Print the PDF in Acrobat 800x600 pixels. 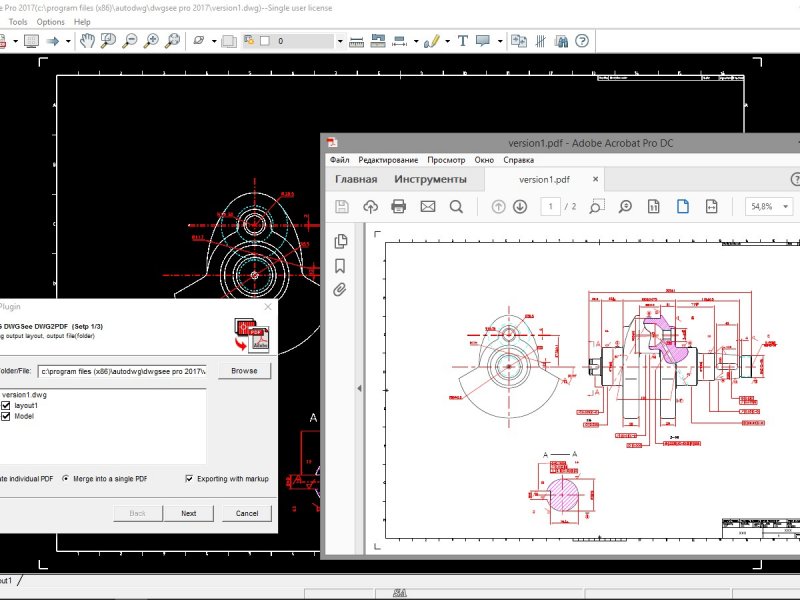click(x=398, y=207)
